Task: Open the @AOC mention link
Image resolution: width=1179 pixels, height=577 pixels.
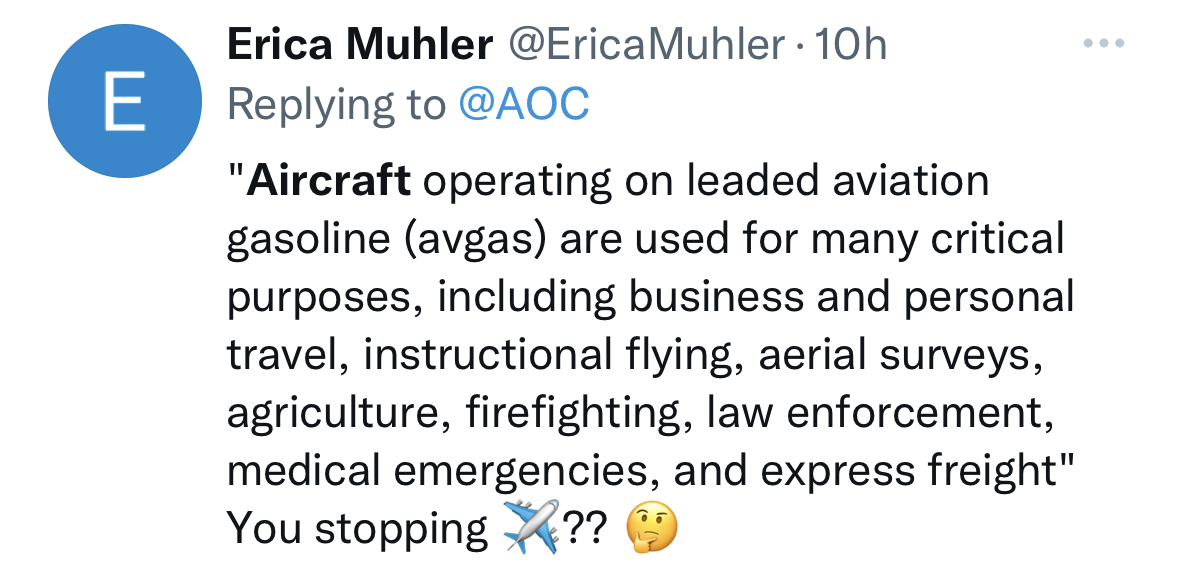Action: [523, 104]
